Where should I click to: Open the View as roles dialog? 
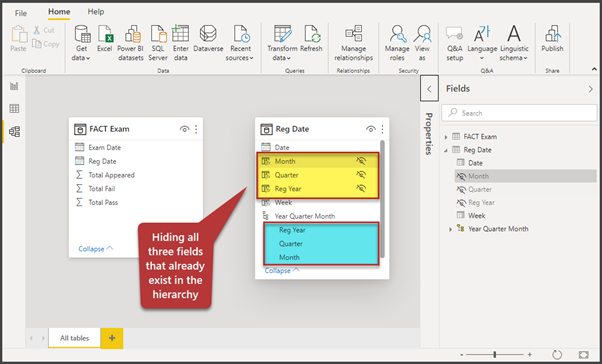422,43
